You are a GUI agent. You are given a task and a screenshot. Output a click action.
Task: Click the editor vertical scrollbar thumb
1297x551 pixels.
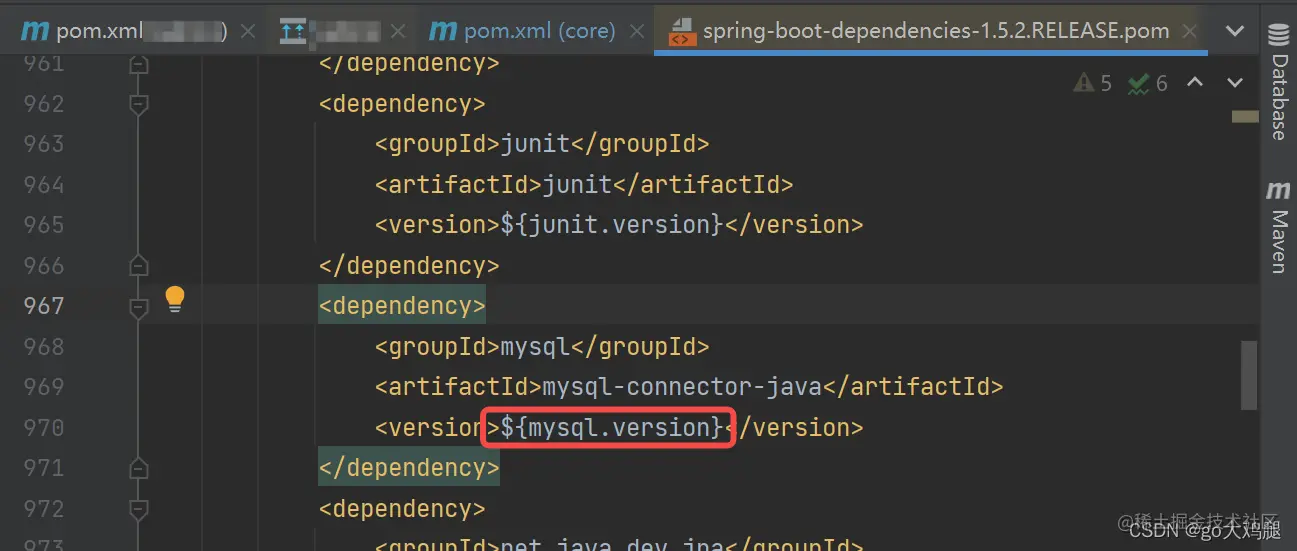[x=1249, y=375]
